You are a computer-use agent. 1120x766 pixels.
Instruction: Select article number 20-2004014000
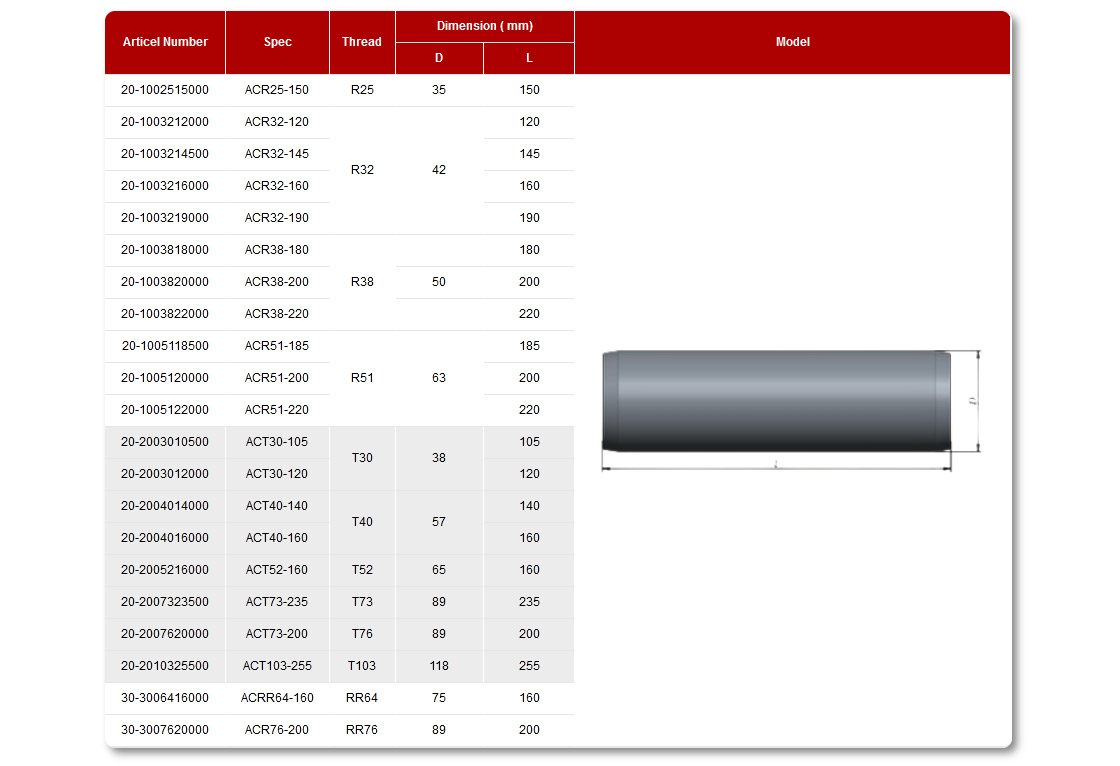click(165, 506)
